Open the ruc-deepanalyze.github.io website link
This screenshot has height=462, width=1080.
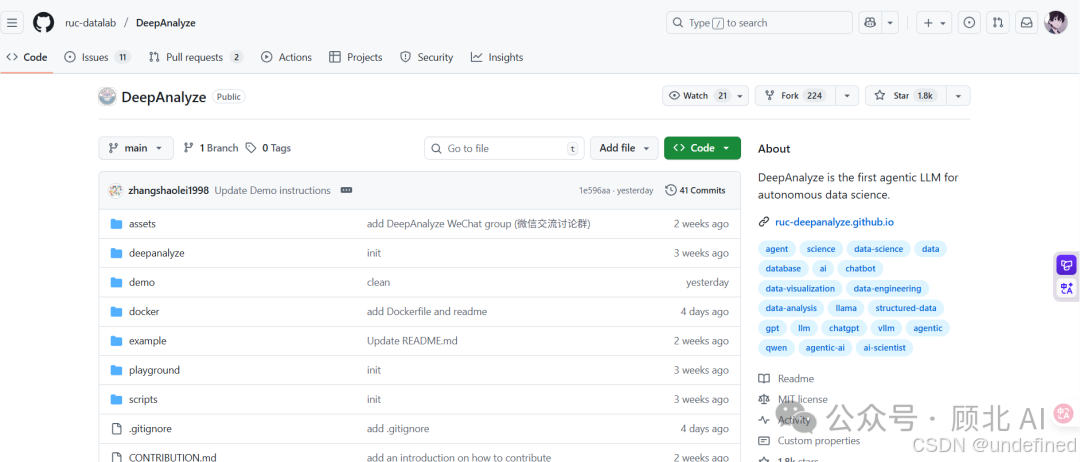834,222
